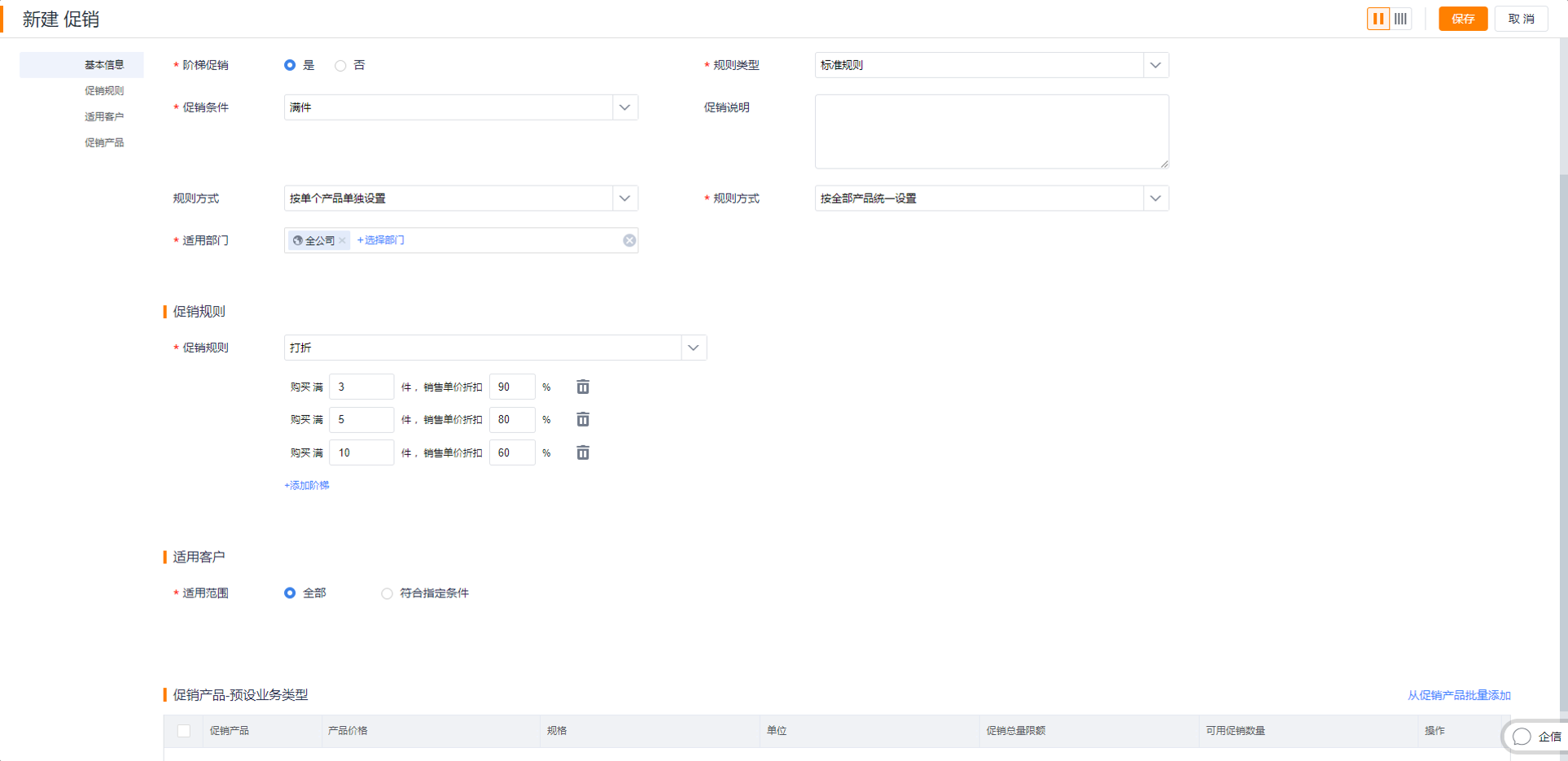Edit quantity field showing 10
The height and width of the screenshot is (761, 1568).
click(x=361, y=453)
